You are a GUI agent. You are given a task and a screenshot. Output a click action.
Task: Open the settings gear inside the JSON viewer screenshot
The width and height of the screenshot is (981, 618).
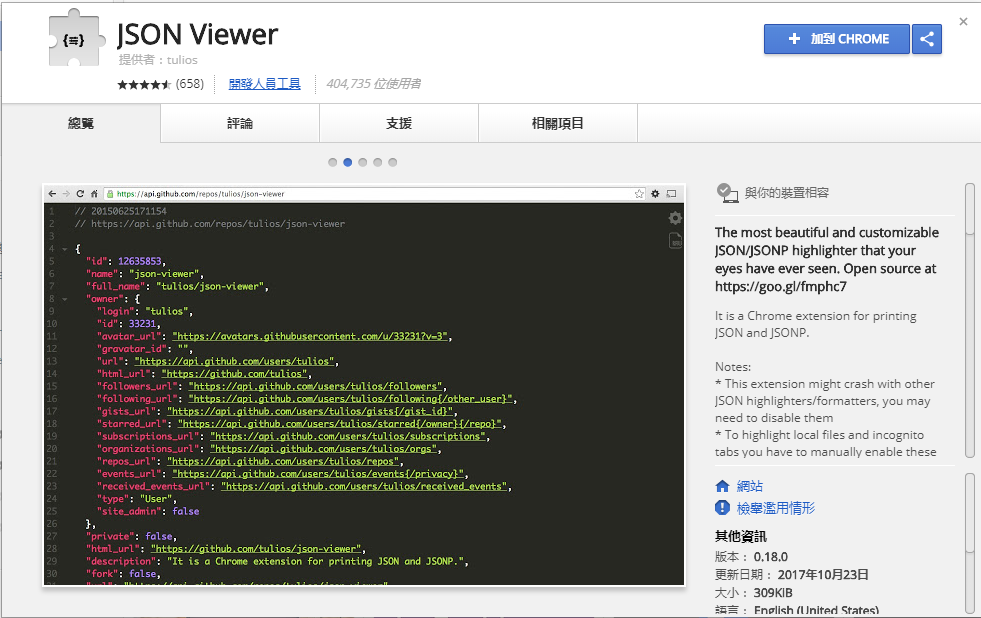click(673, 217)
